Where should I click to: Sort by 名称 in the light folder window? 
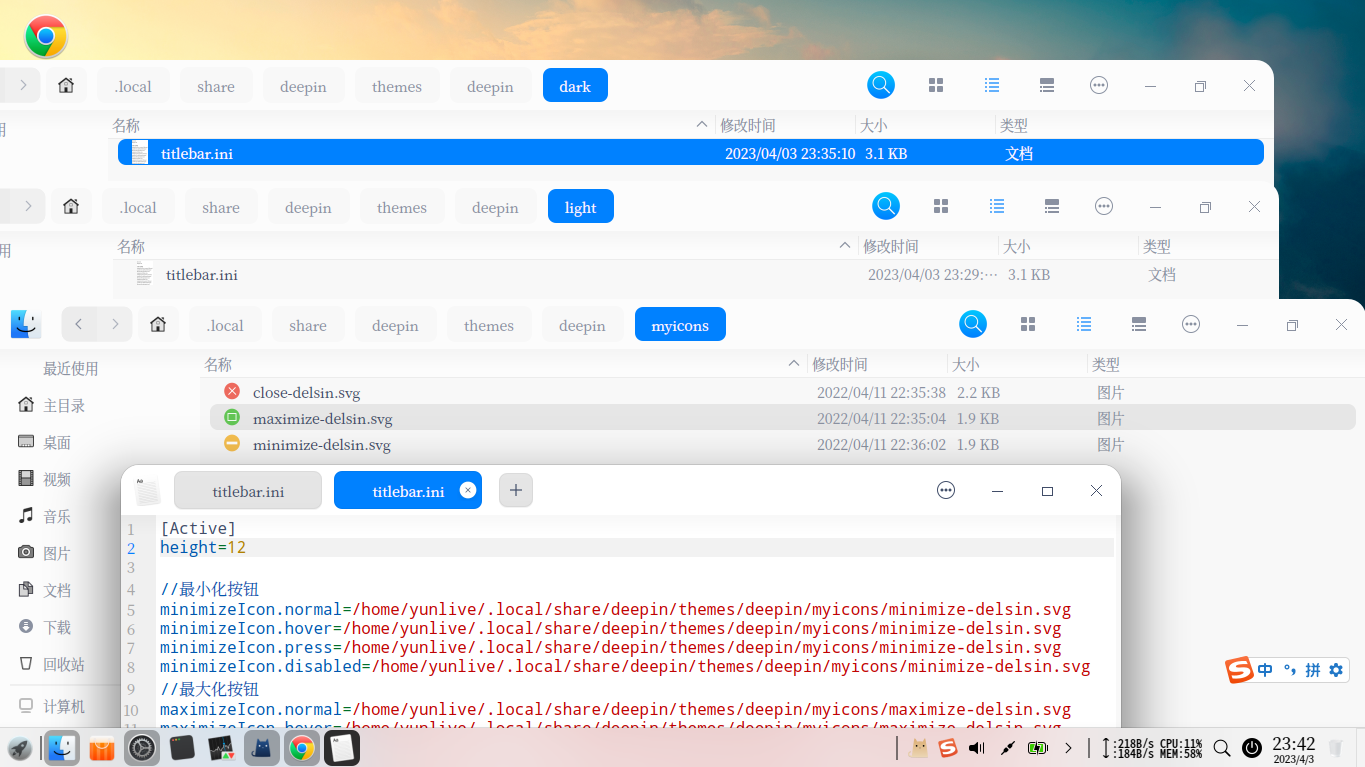click(x=131, y=247)
